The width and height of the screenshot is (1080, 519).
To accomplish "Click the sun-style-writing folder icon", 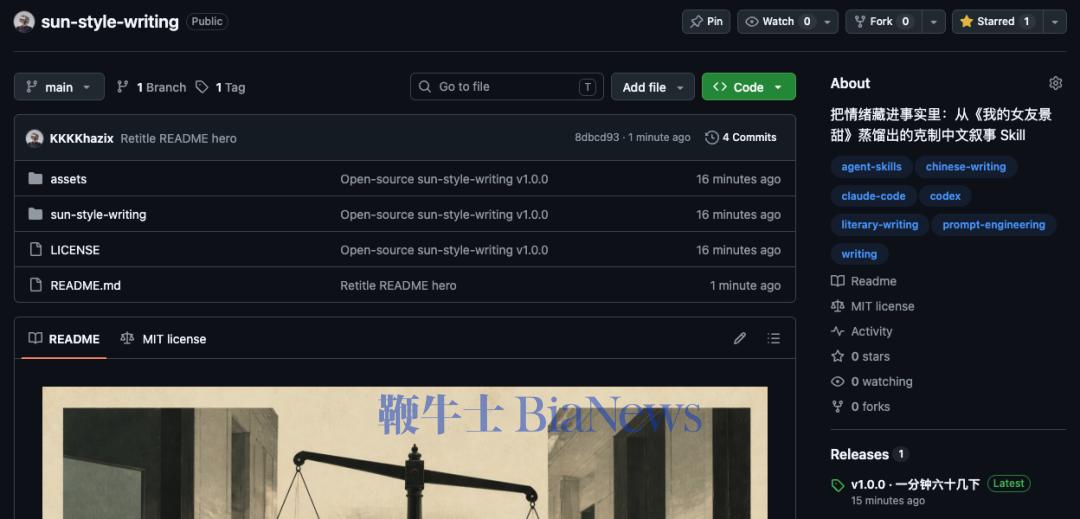I will click(35, 214).
